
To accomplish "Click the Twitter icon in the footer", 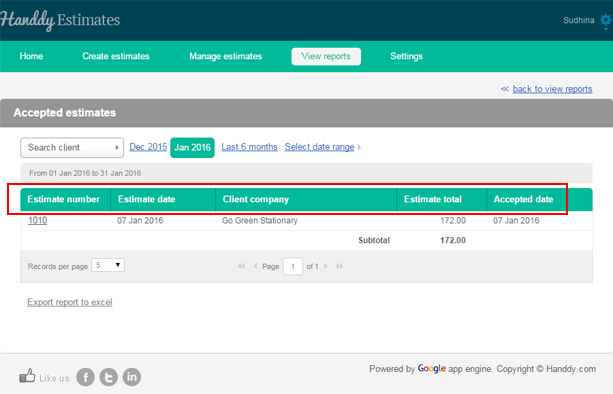I will pyautogui.click(x=109, y=377).
